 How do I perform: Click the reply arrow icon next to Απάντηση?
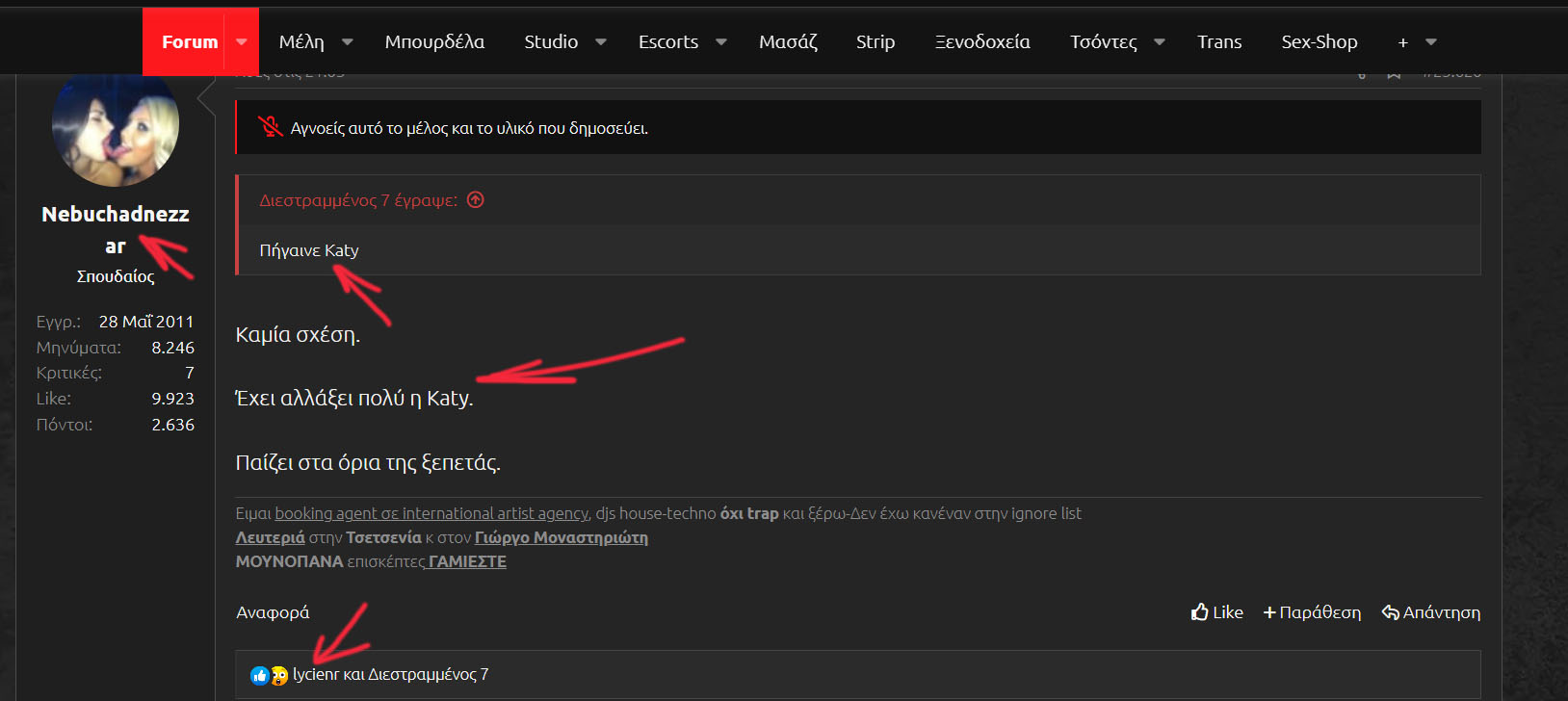[1390, 612]
